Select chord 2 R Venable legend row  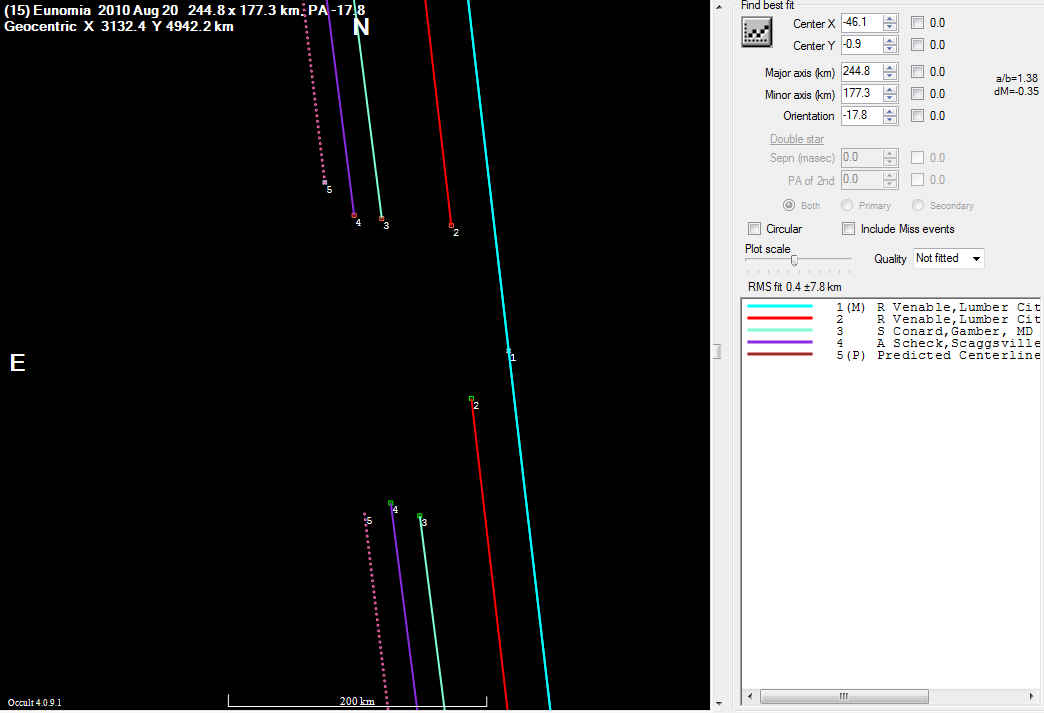(x=892, y=319)
